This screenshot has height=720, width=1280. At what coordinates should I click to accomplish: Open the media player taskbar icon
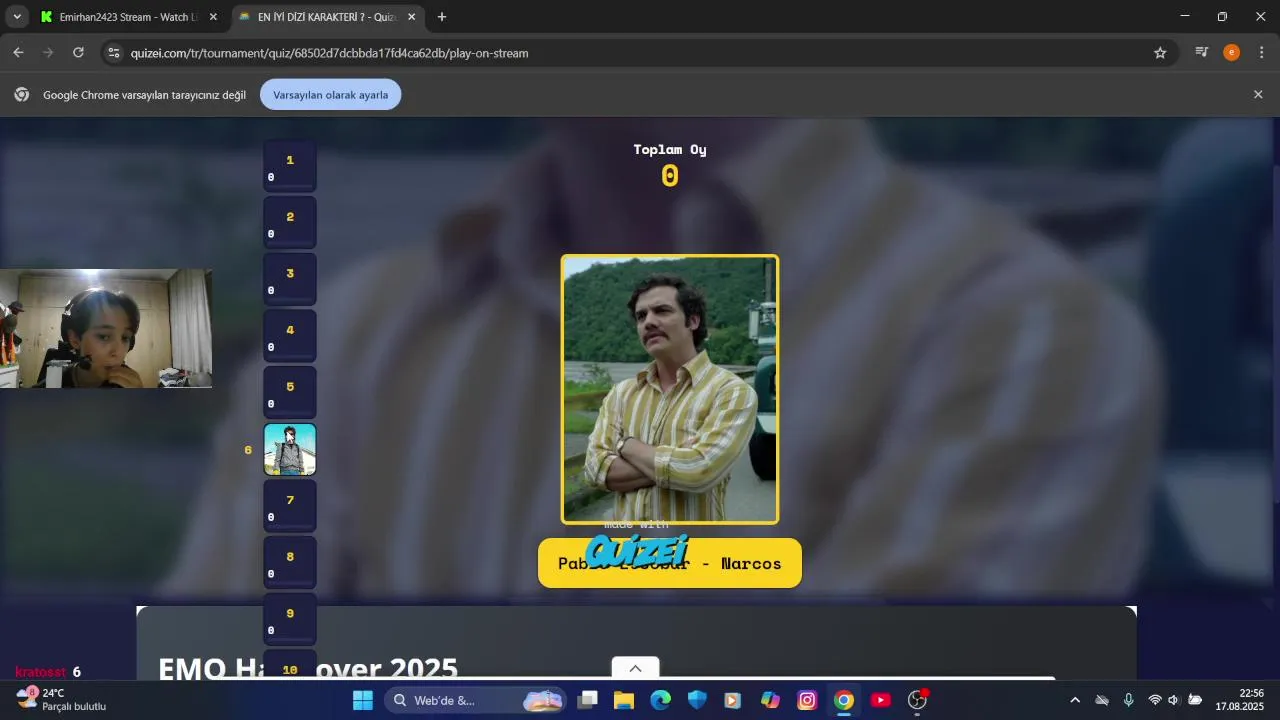click(x=733, y=700)
